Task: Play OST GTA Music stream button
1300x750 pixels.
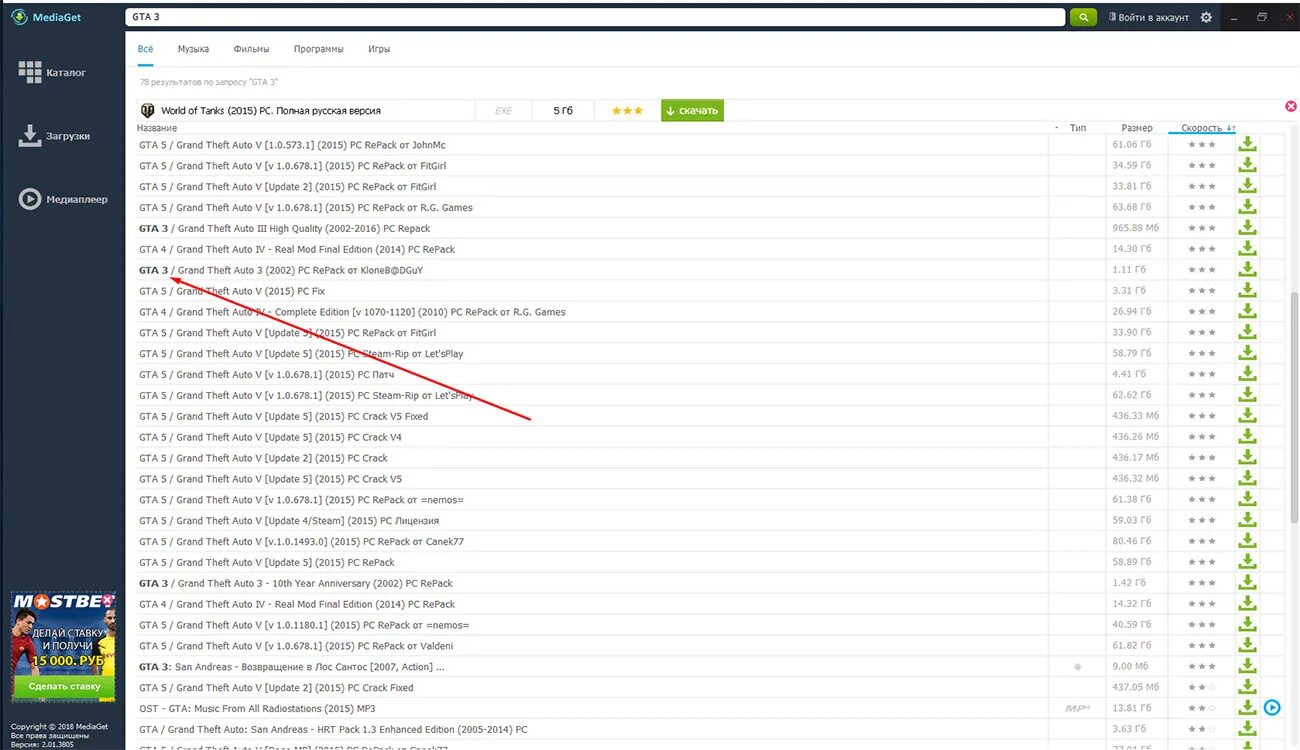Action: pos(1271,708)
